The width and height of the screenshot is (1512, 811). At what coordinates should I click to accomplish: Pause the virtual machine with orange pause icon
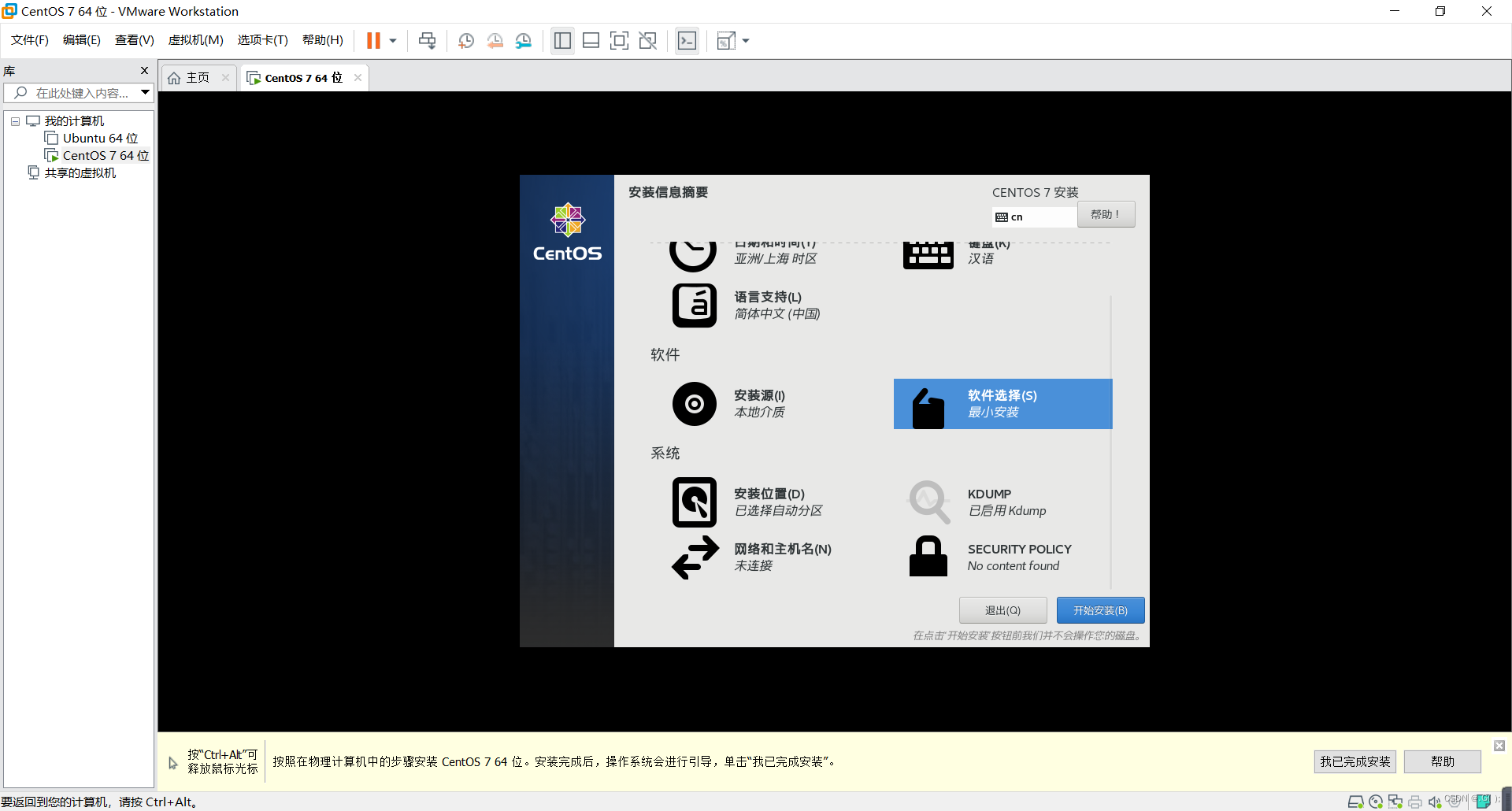373,41
